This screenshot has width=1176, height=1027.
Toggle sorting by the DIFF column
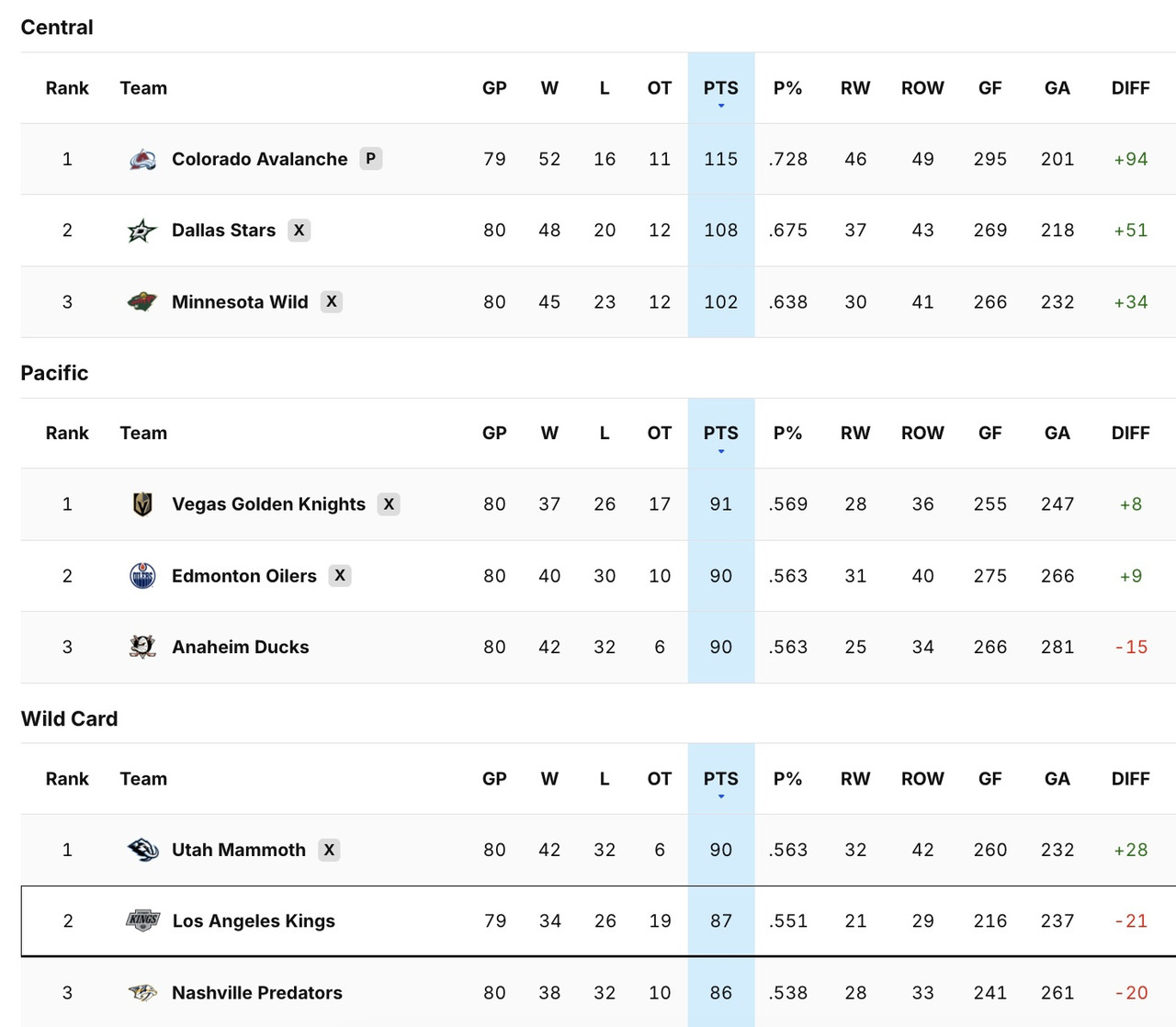[x=1130, y=88]
